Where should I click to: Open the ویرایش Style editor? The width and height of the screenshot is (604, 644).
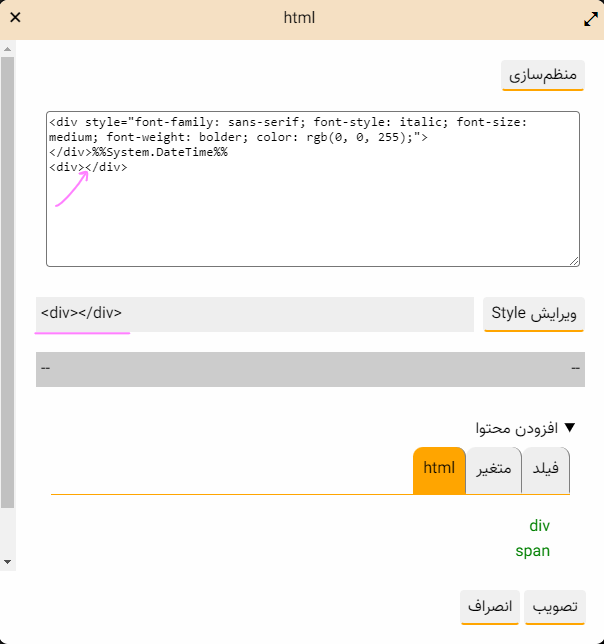point(534,314)
